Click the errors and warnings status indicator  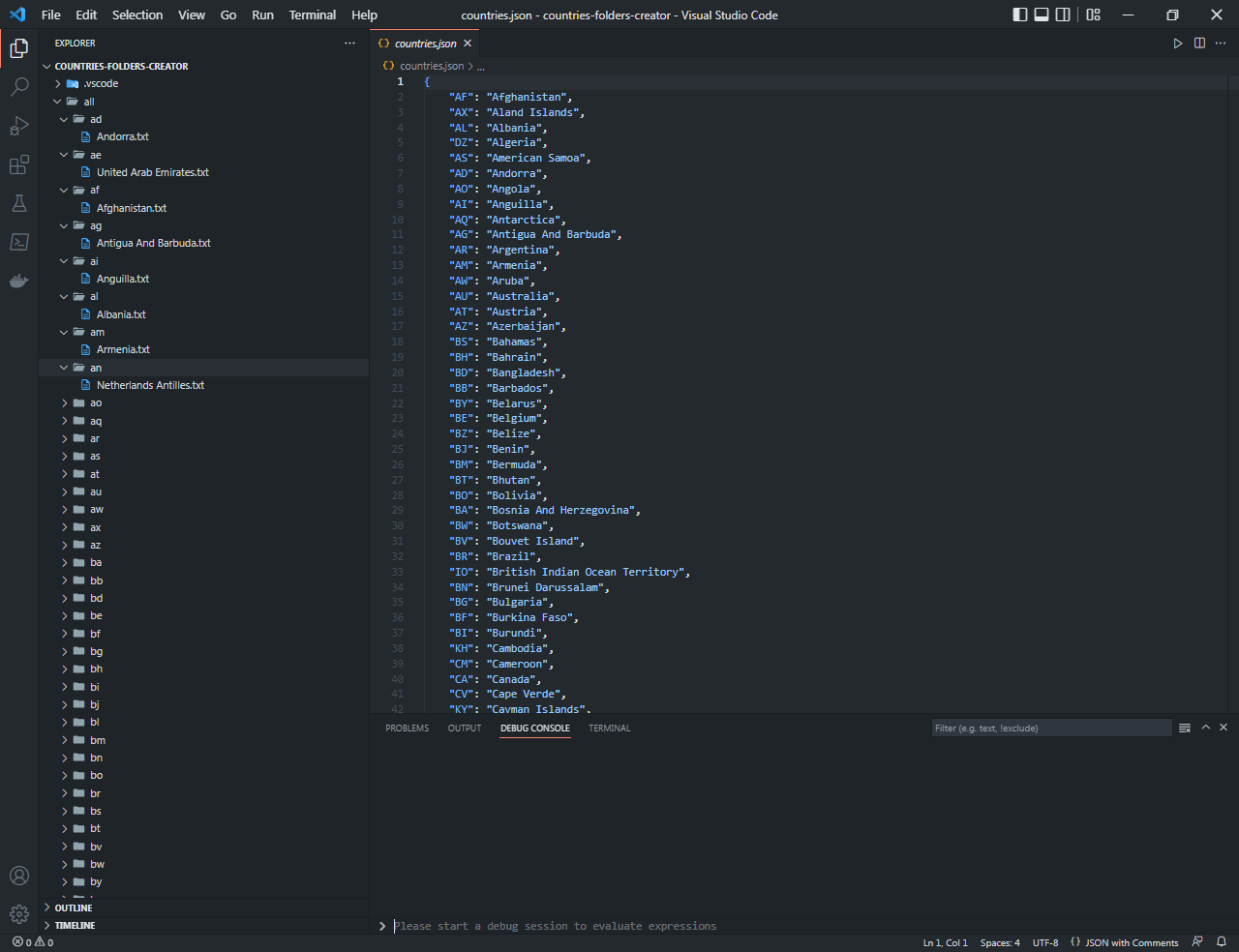(33, 942)
